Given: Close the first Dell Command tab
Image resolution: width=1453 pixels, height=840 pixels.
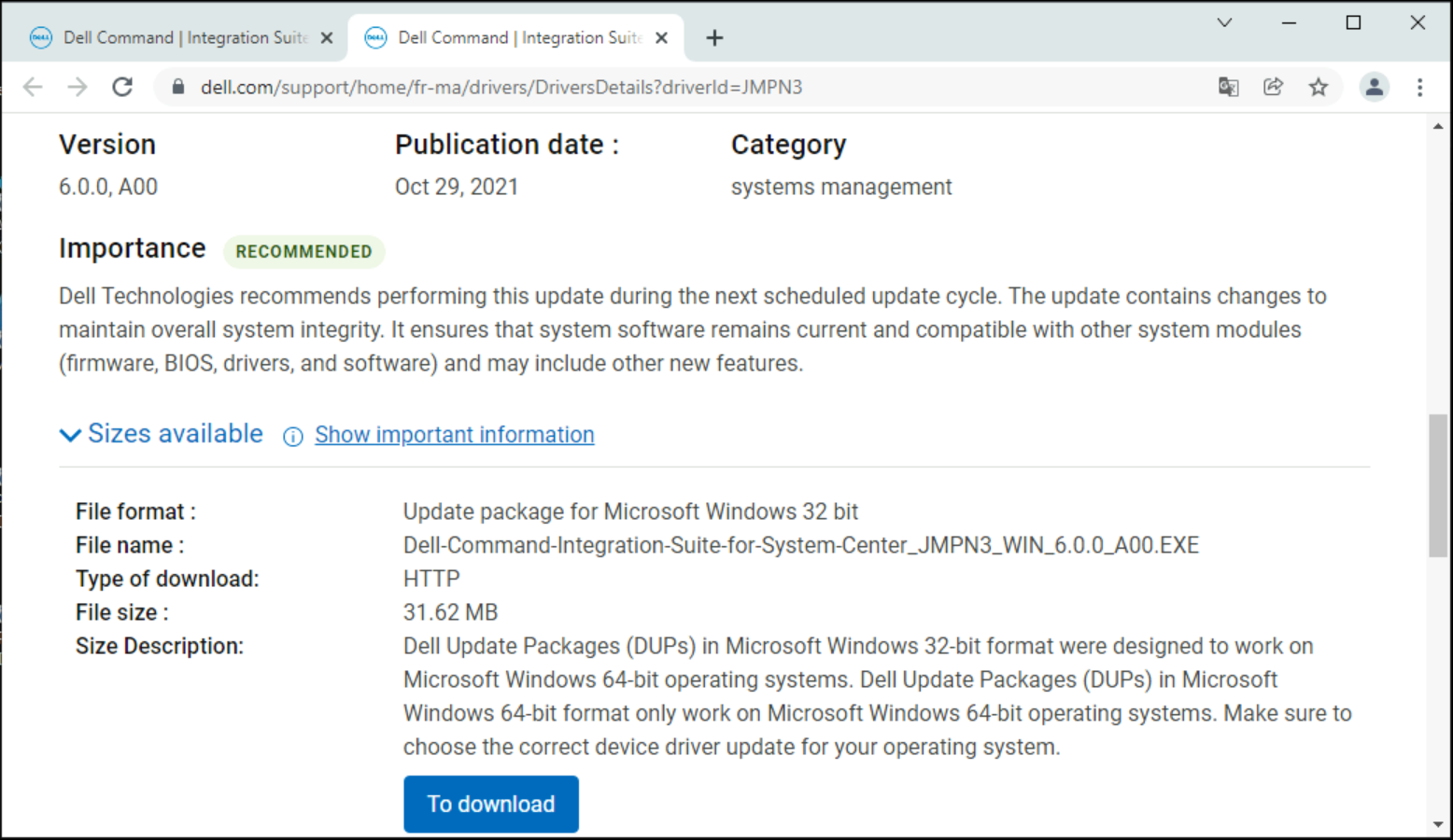Looking at the screenshot, I should (327, 37).
